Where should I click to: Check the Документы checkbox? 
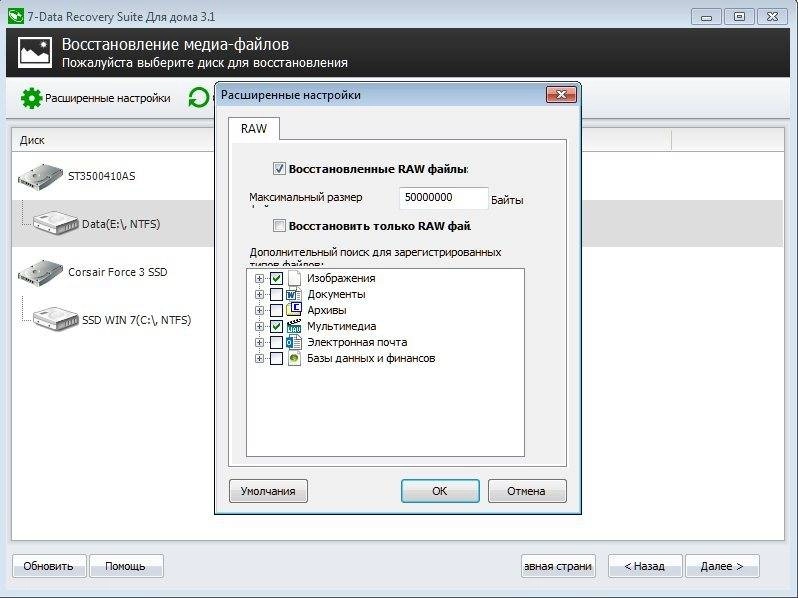pyautogui.click(x=276, y=294)
